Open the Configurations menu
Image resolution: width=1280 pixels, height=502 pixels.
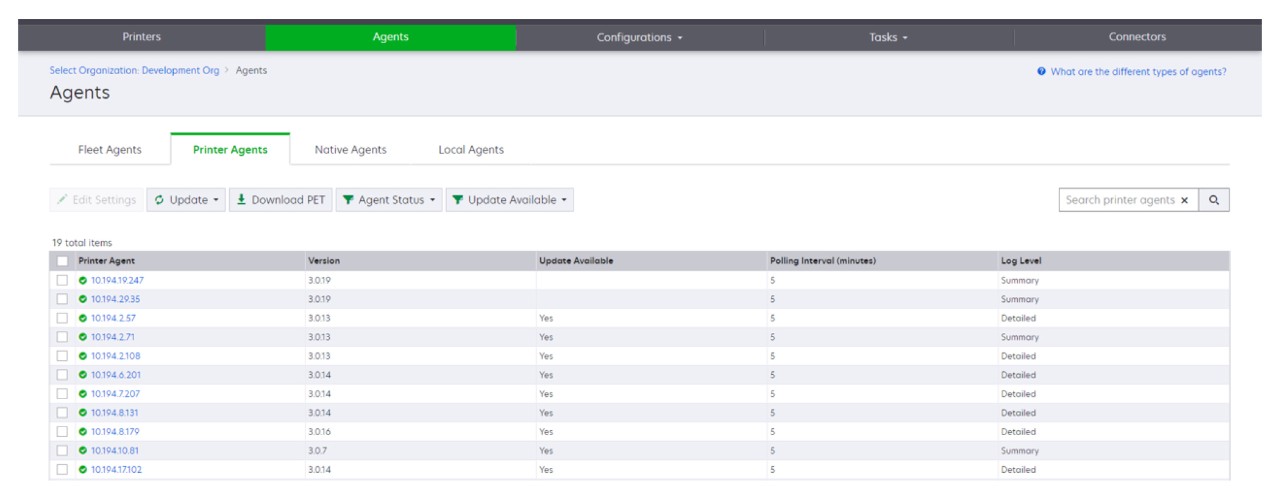pos(639,37)
